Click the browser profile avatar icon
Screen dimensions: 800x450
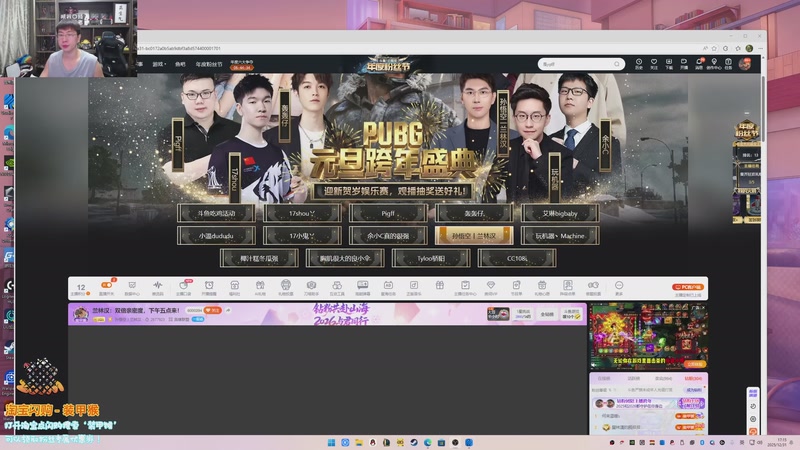pos(749,48)
